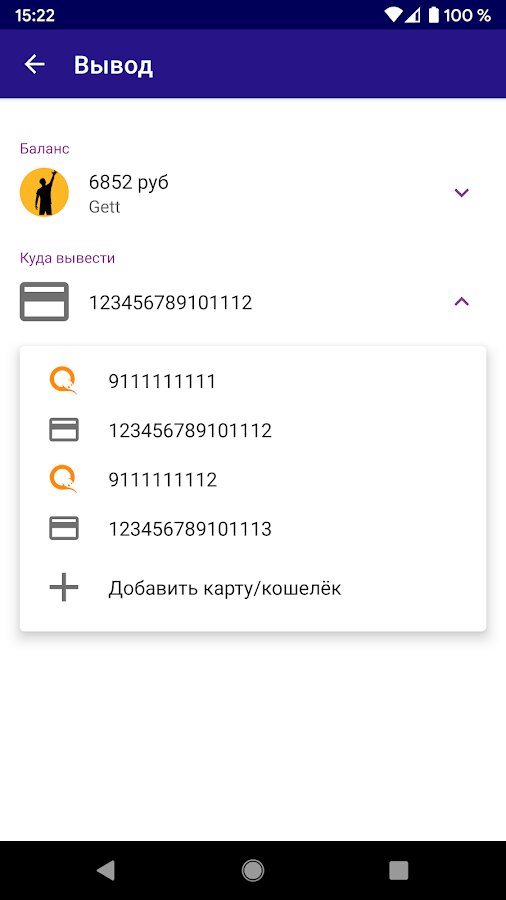The image size is (506, 900).
Task: Tap the plus icon to add payment method
Action: [x=64, y=588]
